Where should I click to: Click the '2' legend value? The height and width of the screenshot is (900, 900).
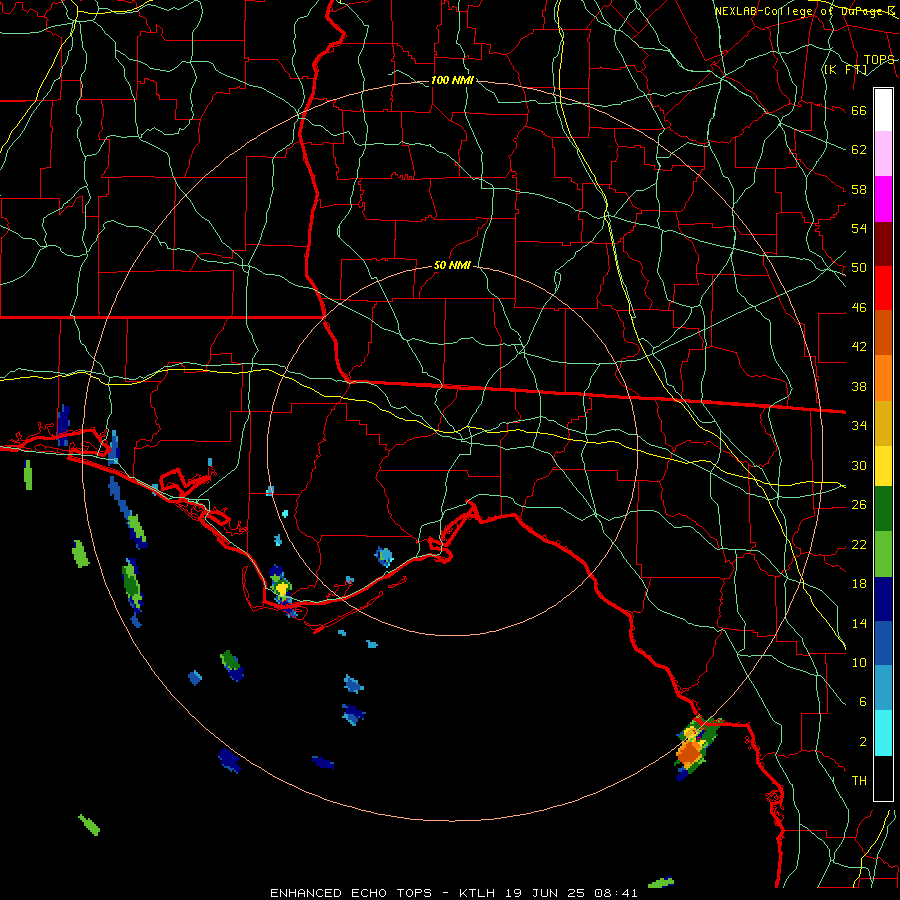tap(863, 742)
